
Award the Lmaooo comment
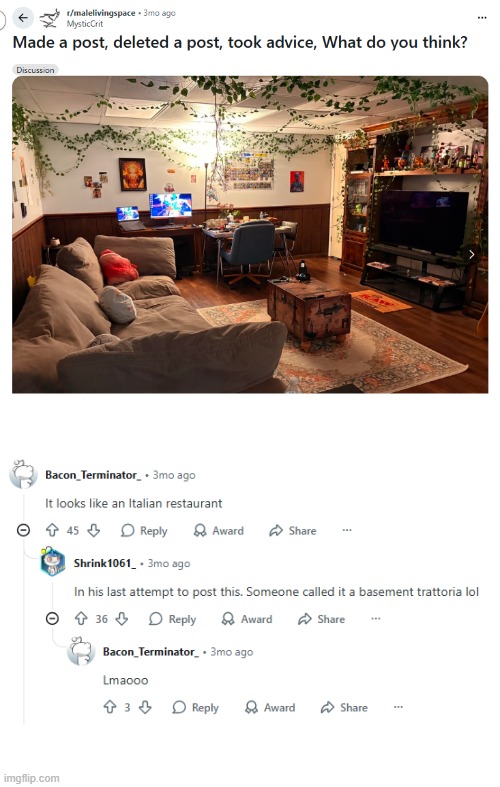tap(270, 707)
